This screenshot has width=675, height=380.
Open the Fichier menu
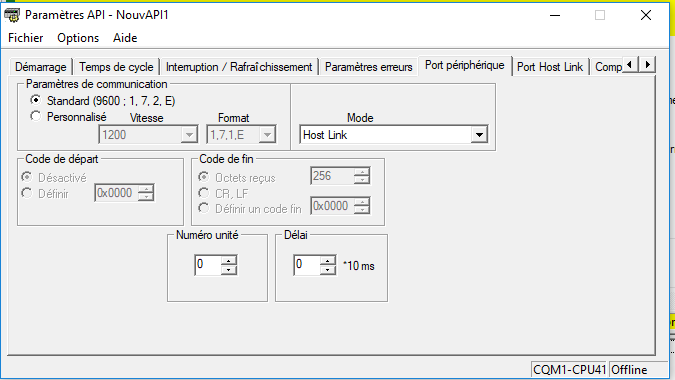point(26,38)
